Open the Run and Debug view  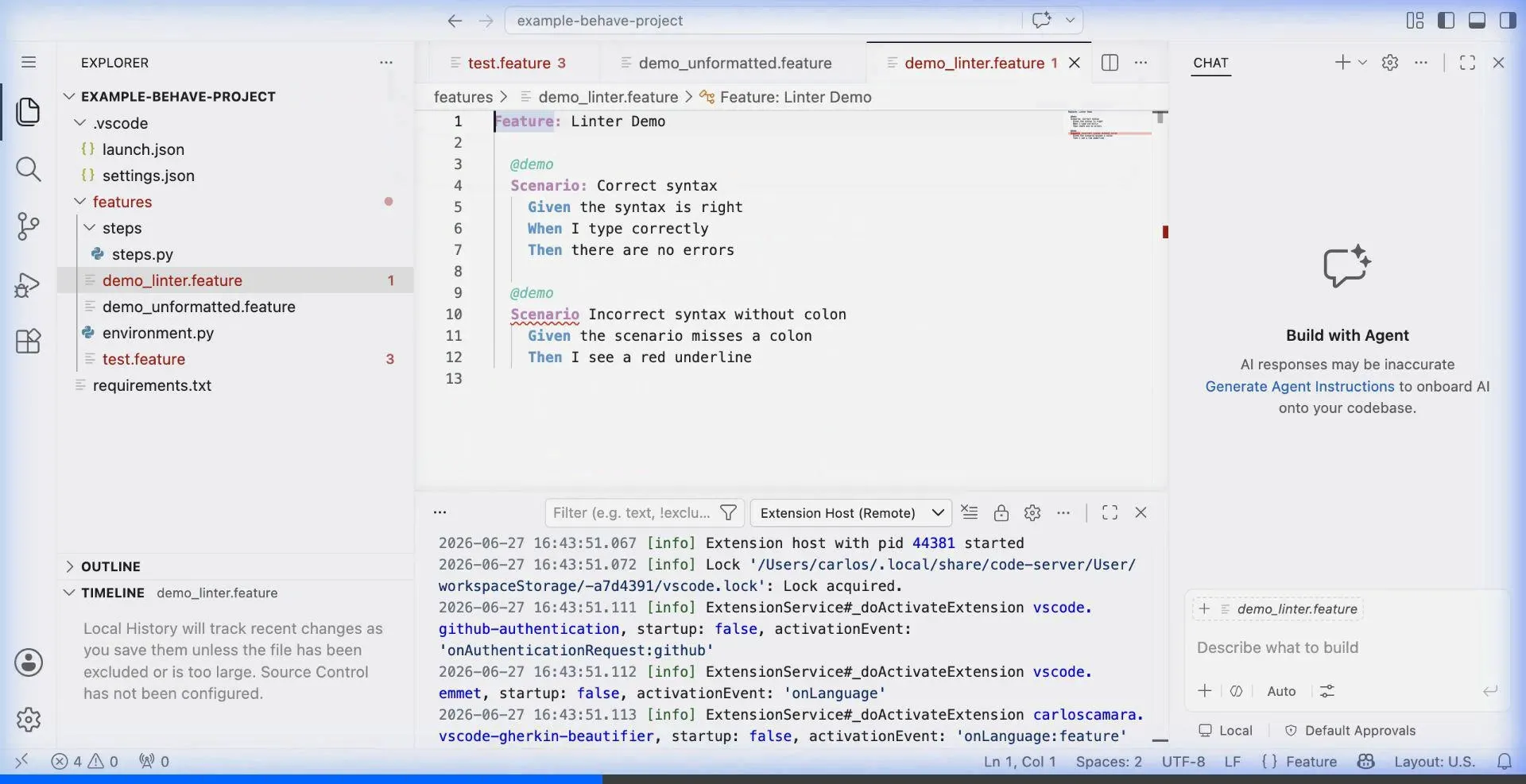29,284
